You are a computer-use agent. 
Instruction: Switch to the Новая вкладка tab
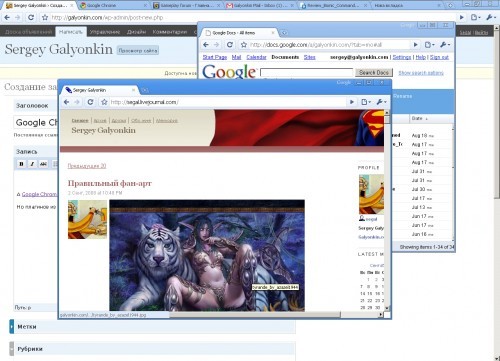pos(407,5)
